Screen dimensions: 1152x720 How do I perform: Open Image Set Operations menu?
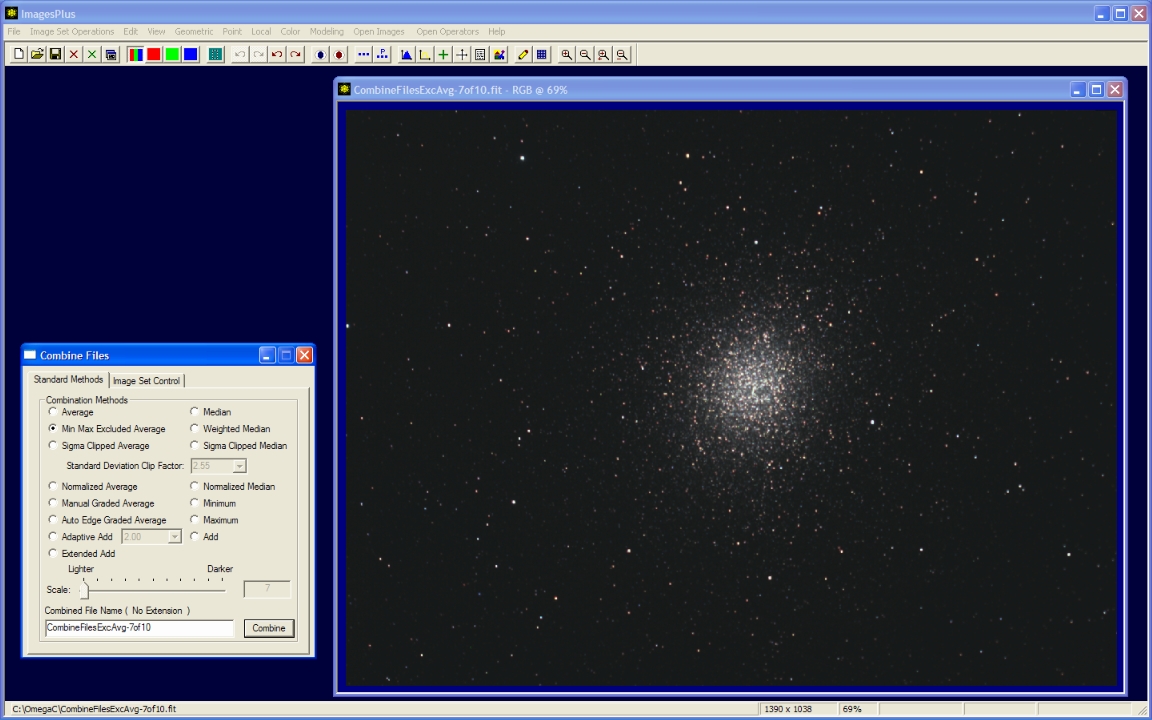click(x=72, y=32)
